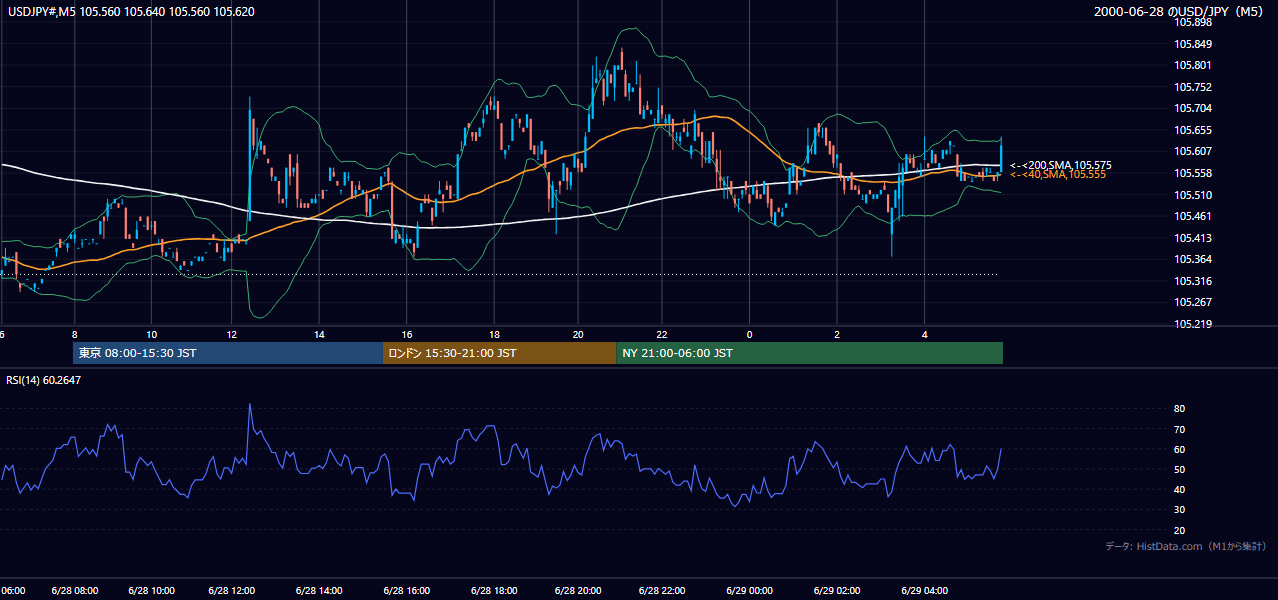Viewport: 1278px width, 600px height.
Task: Click the 6/28 18:00 time axis label
Action: click(x=494, y=591)
